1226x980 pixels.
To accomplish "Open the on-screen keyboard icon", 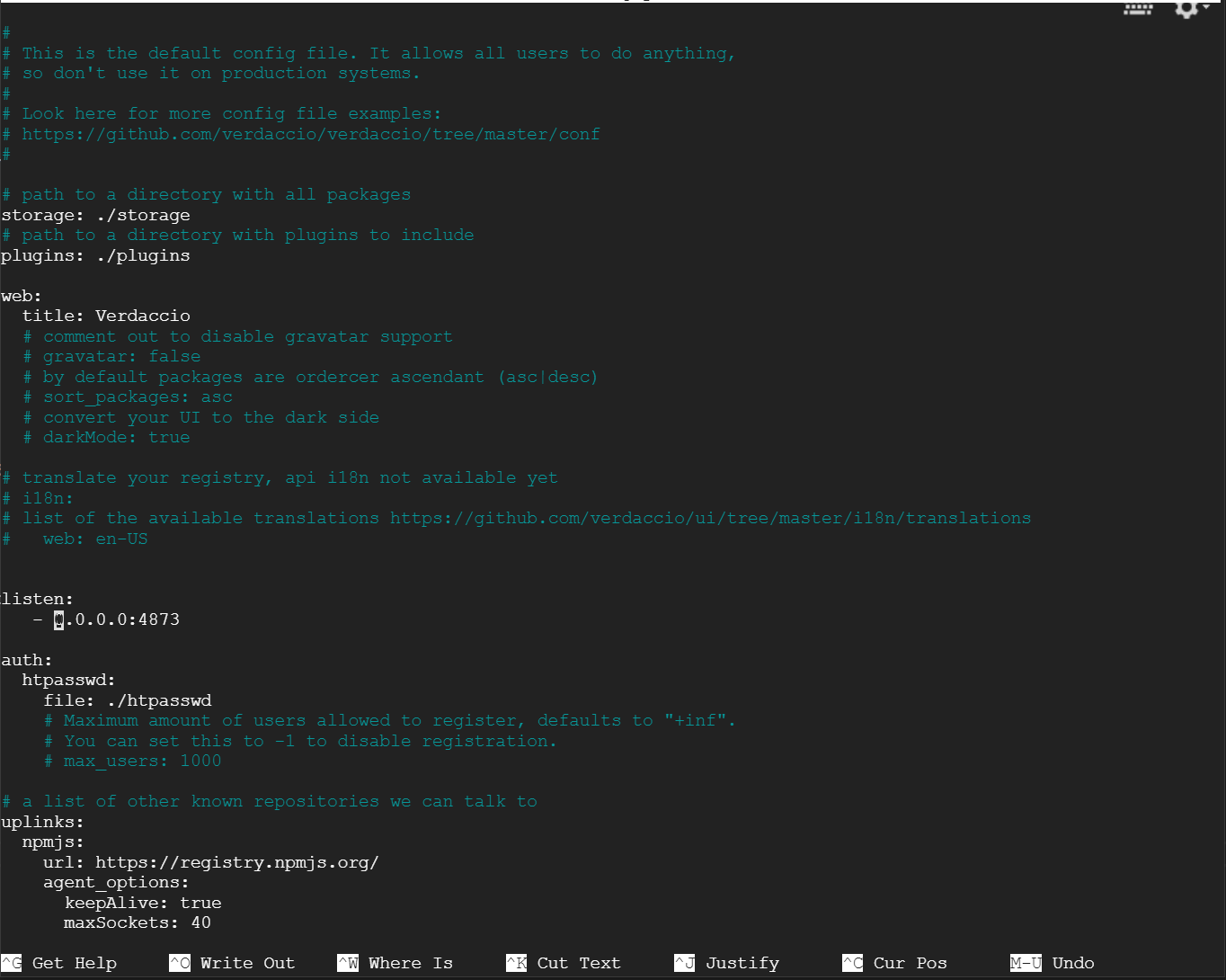I will [1138, 9].
